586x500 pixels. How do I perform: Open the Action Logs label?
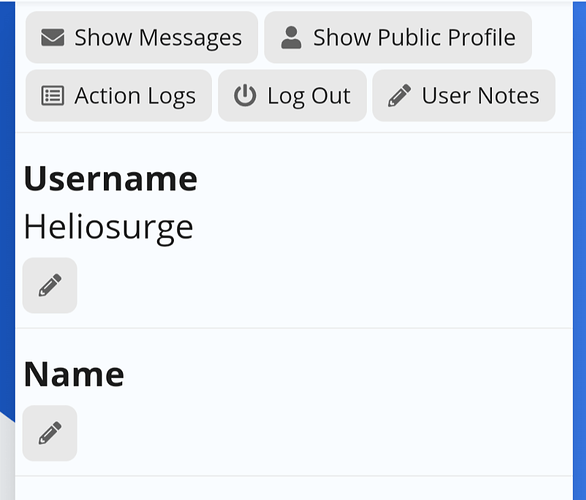point(135,96)
